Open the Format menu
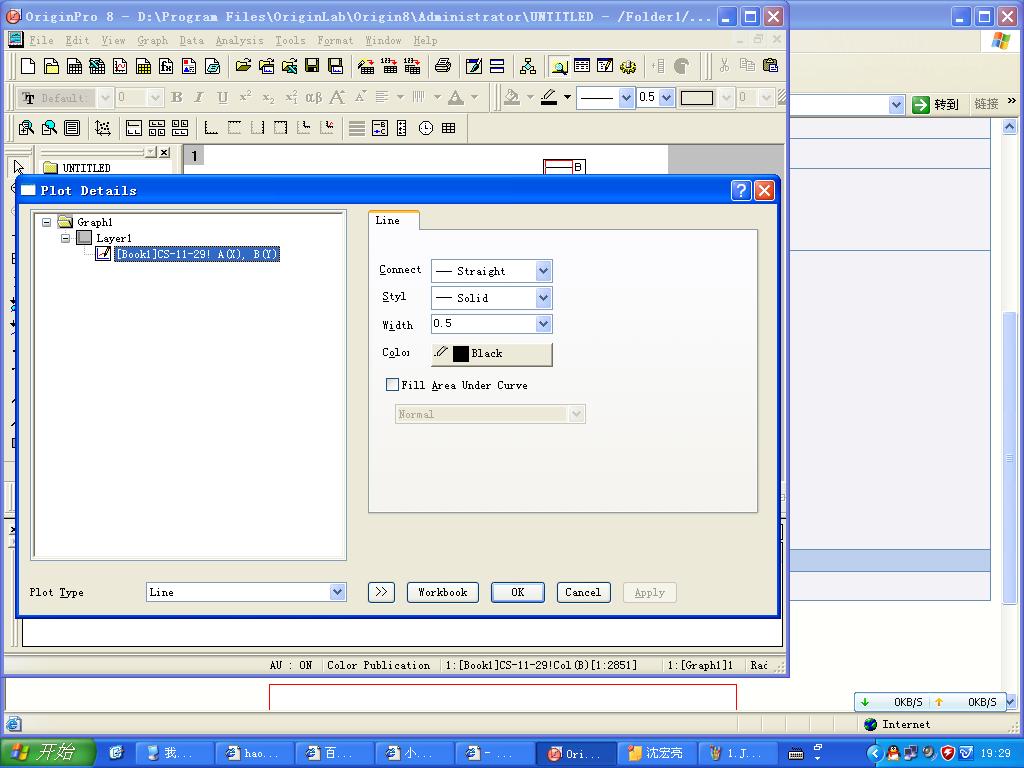Viewport: 1024px width, 768px height. (x=335, y=40)
